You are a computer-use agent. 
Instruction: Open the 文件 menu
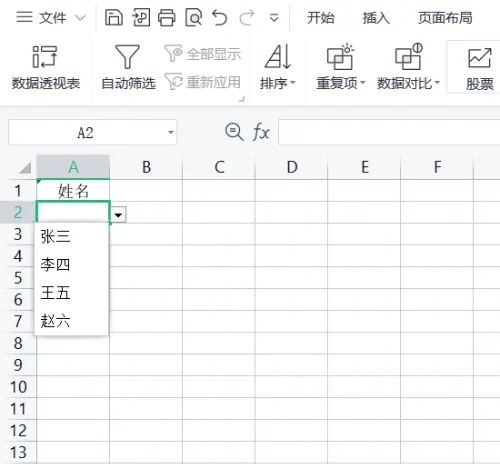(x=51, y=17)
